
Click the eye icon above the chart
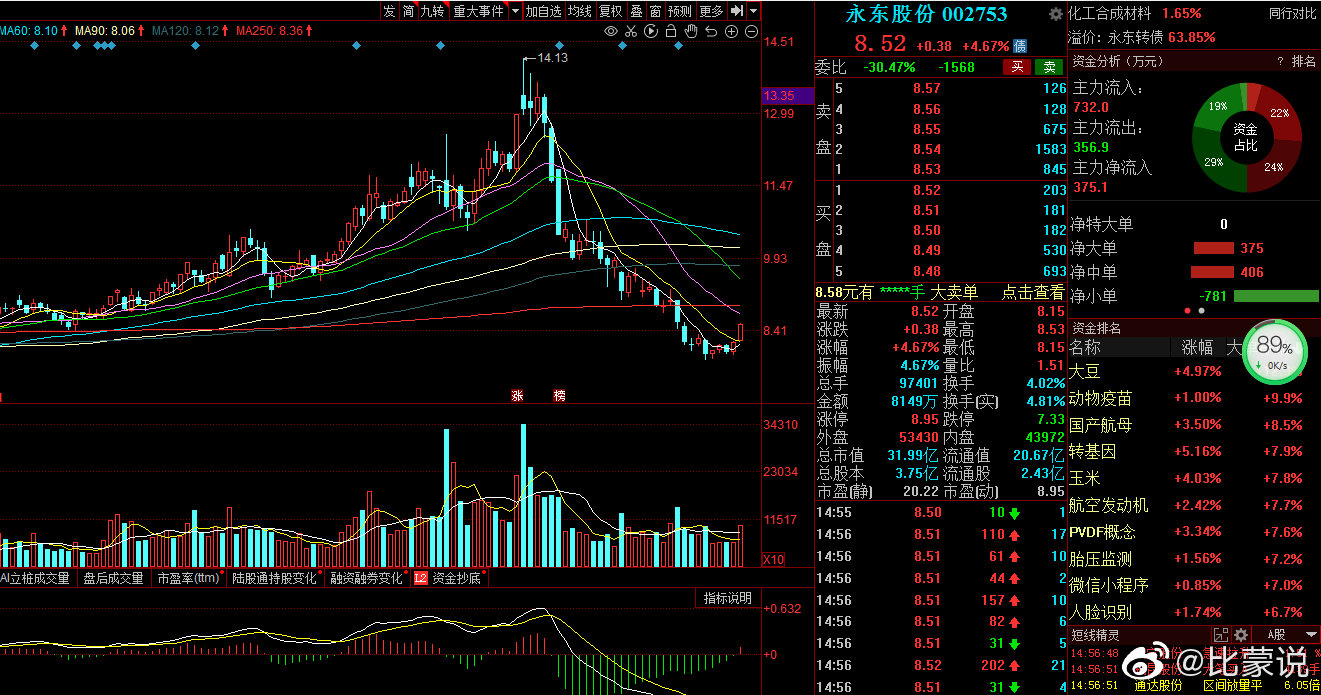click(611, 32)
